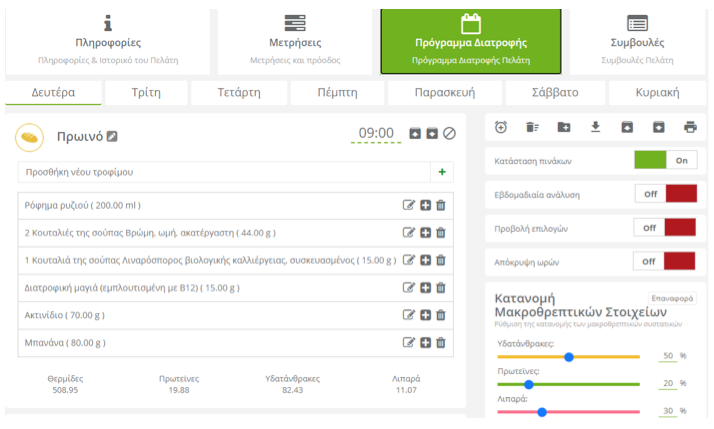
Task: Click the Πρωτεΐνες 20 percent field
Action: coord(668,383)
